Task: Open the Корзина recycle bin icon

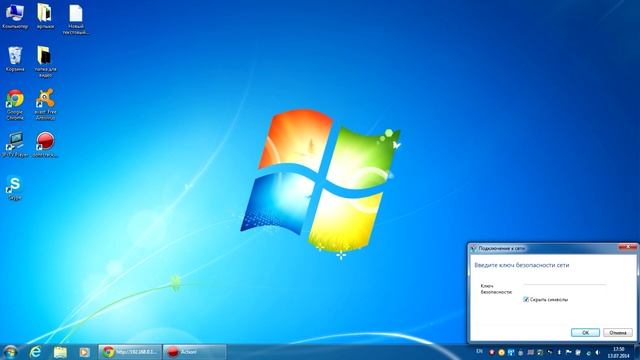Action: (x=15, y=59)
